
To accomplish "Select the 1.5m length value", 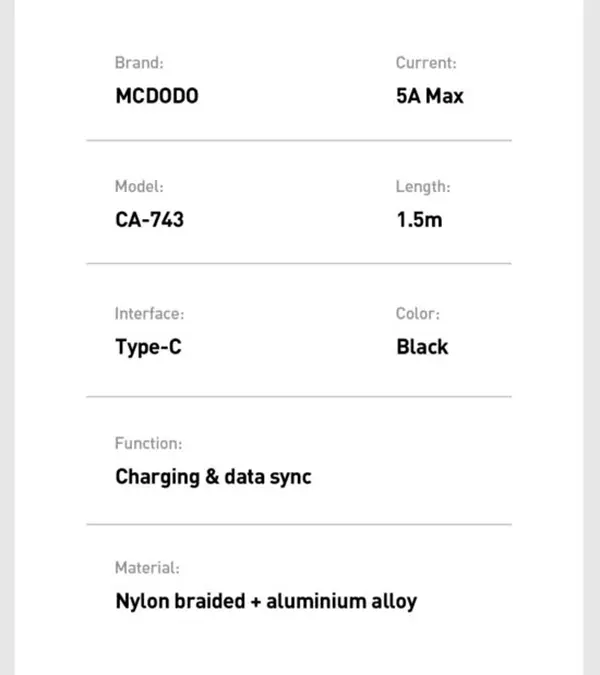I will [419, 220].
